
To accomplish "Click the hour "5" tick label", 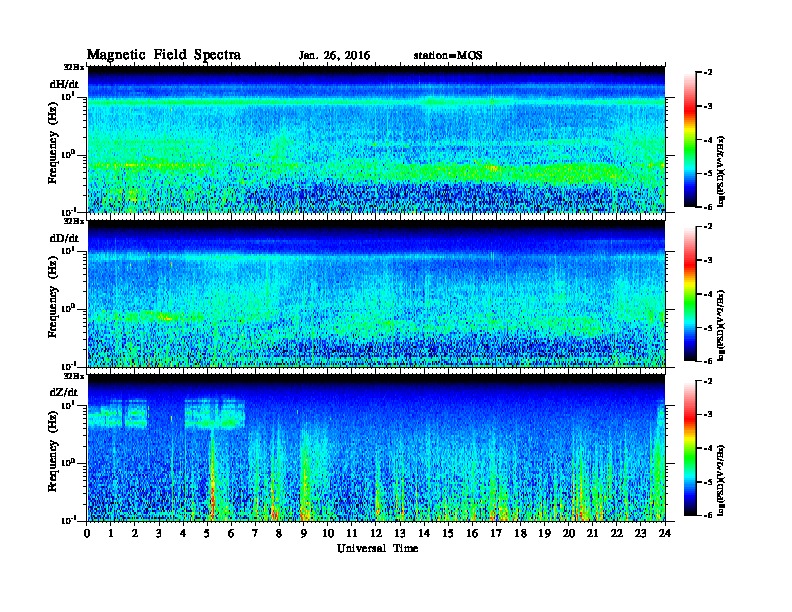I will coord(208,533).
